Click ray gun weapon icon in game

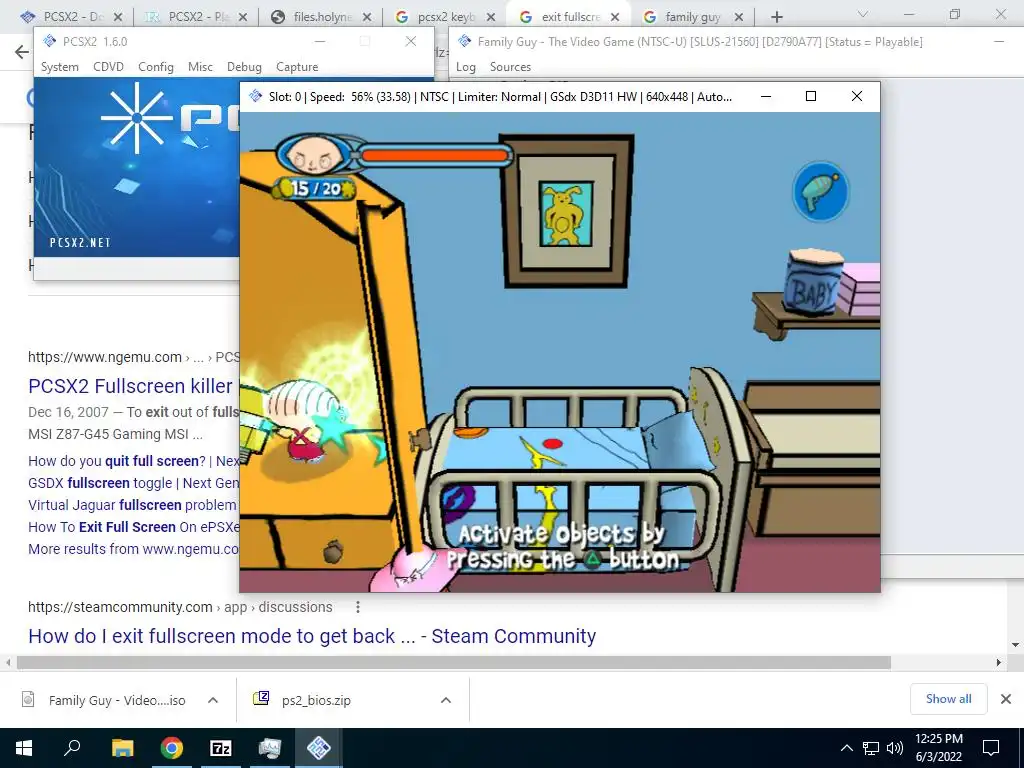(820, 191)
